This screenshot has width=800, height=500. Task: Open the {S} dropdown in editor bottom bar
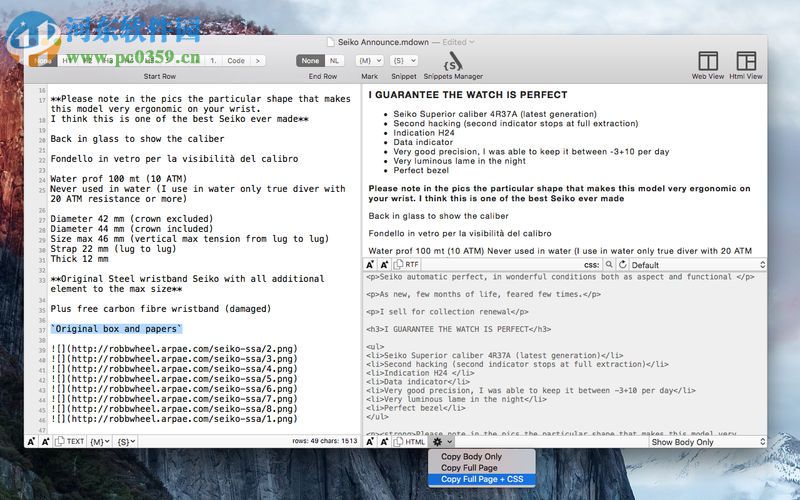126,442
